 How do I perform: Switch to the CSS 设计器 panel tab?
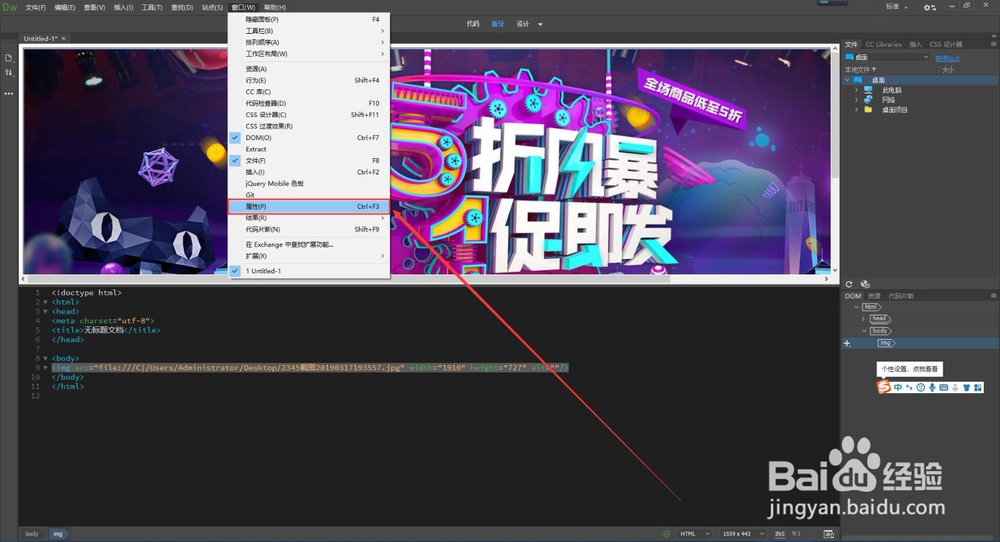point(946,44)
